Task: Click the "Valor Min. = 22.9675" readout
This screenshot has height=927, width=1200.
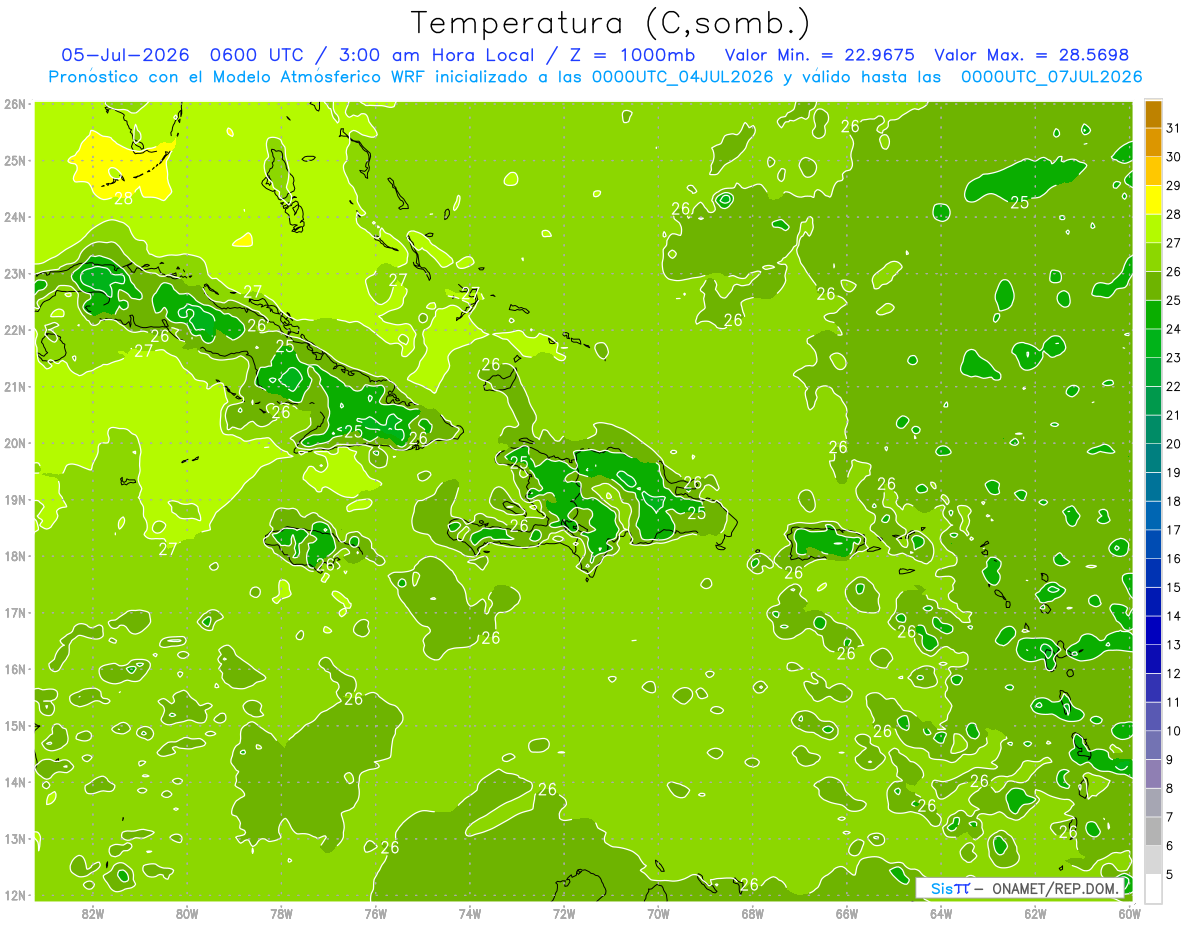Action: point(820,55)
